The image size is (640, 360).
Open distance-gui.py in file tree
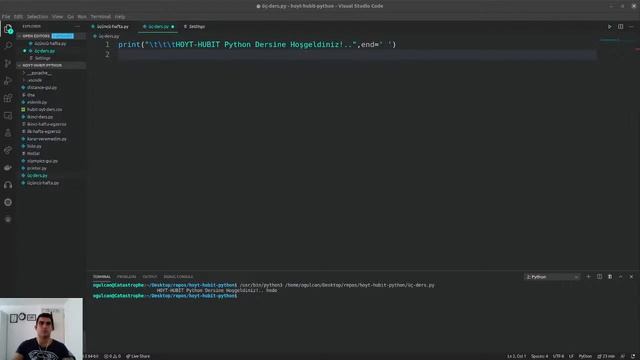click(x=42, y=87)
